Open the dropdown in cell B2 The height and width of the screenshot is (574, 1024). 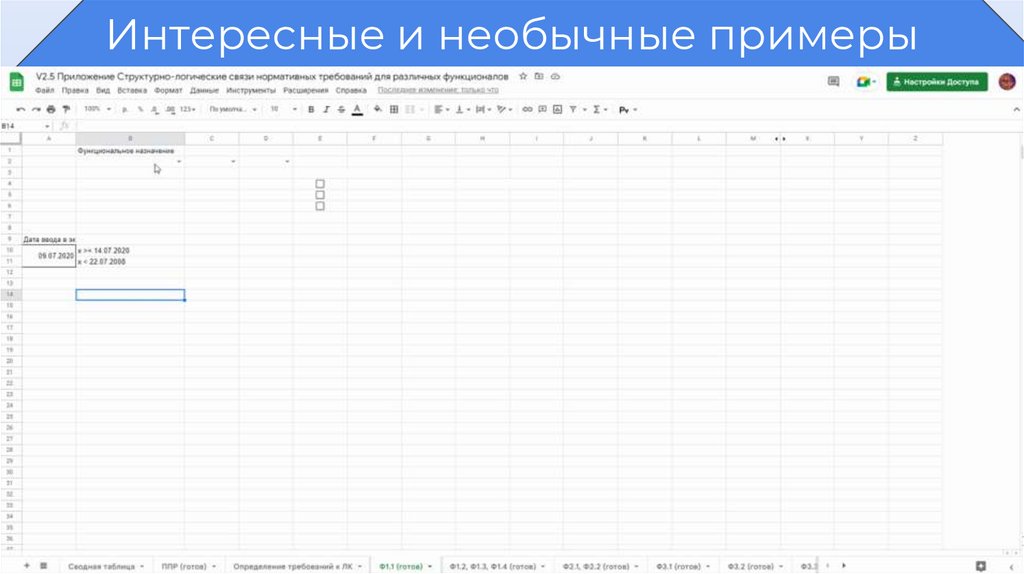pos(179,162)
